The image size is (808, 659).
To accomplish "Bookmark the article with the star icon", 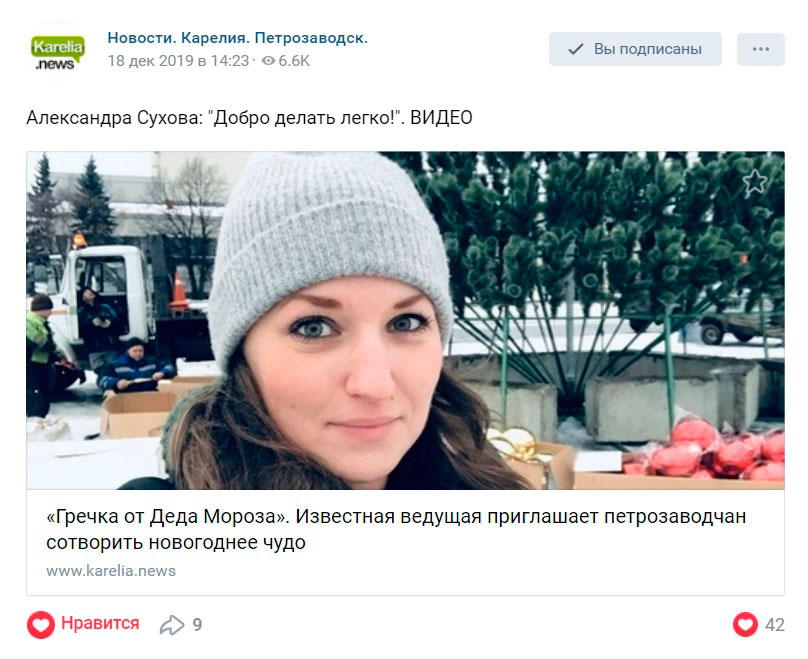I will click(755, 181).
